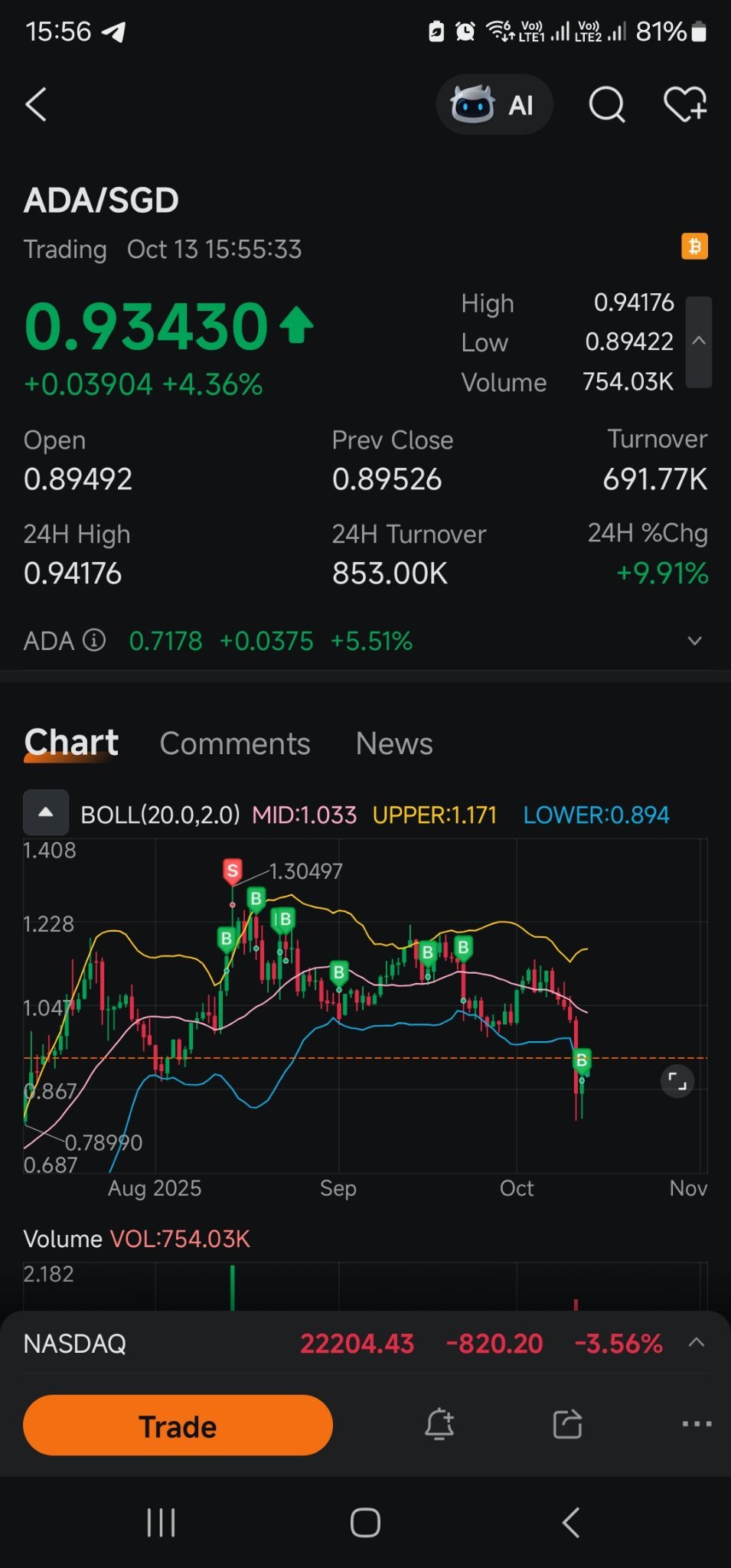Tap the battery 81% status indicator
The height and width of the screenshot is (1568, 731).
[671, 31]
